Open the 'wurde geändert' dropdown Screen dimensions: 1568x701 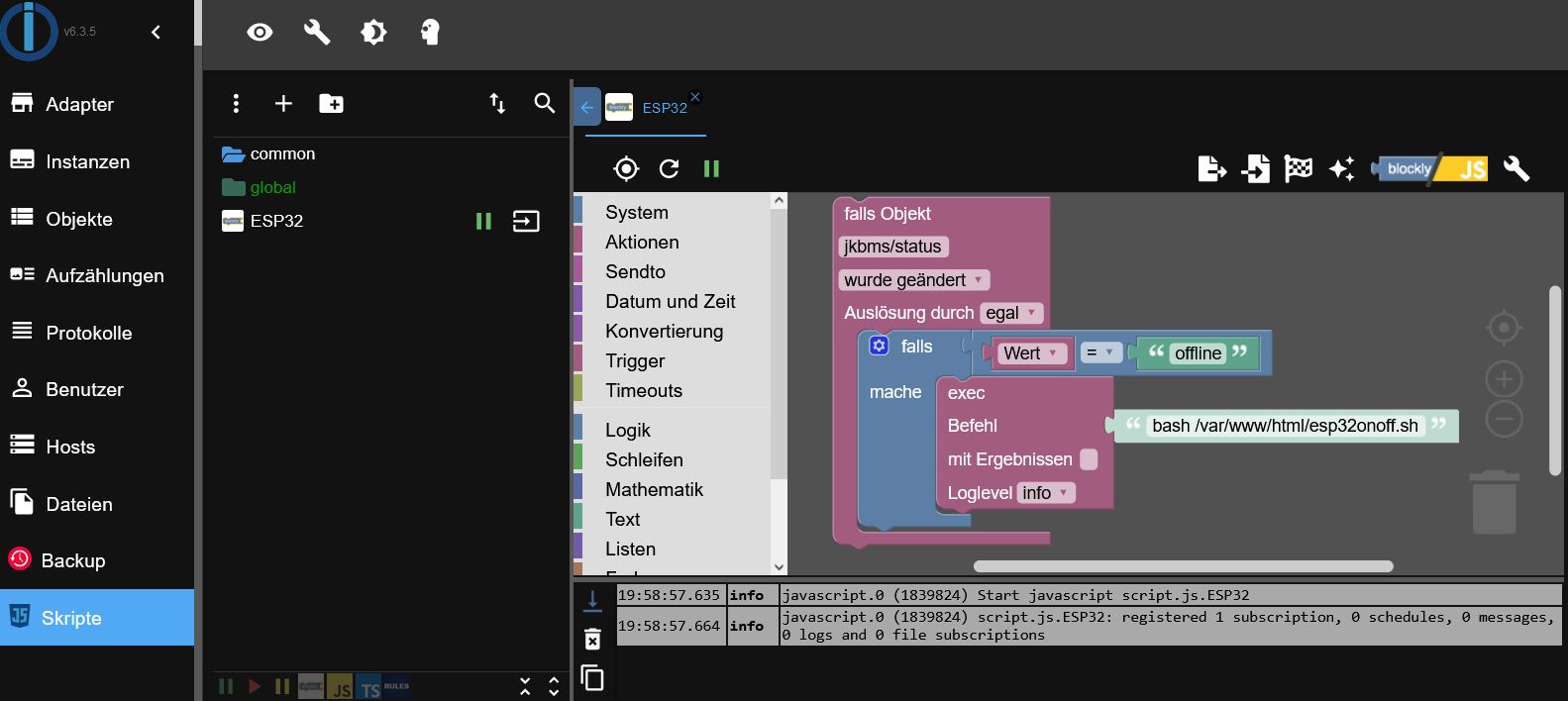point(914,280)
